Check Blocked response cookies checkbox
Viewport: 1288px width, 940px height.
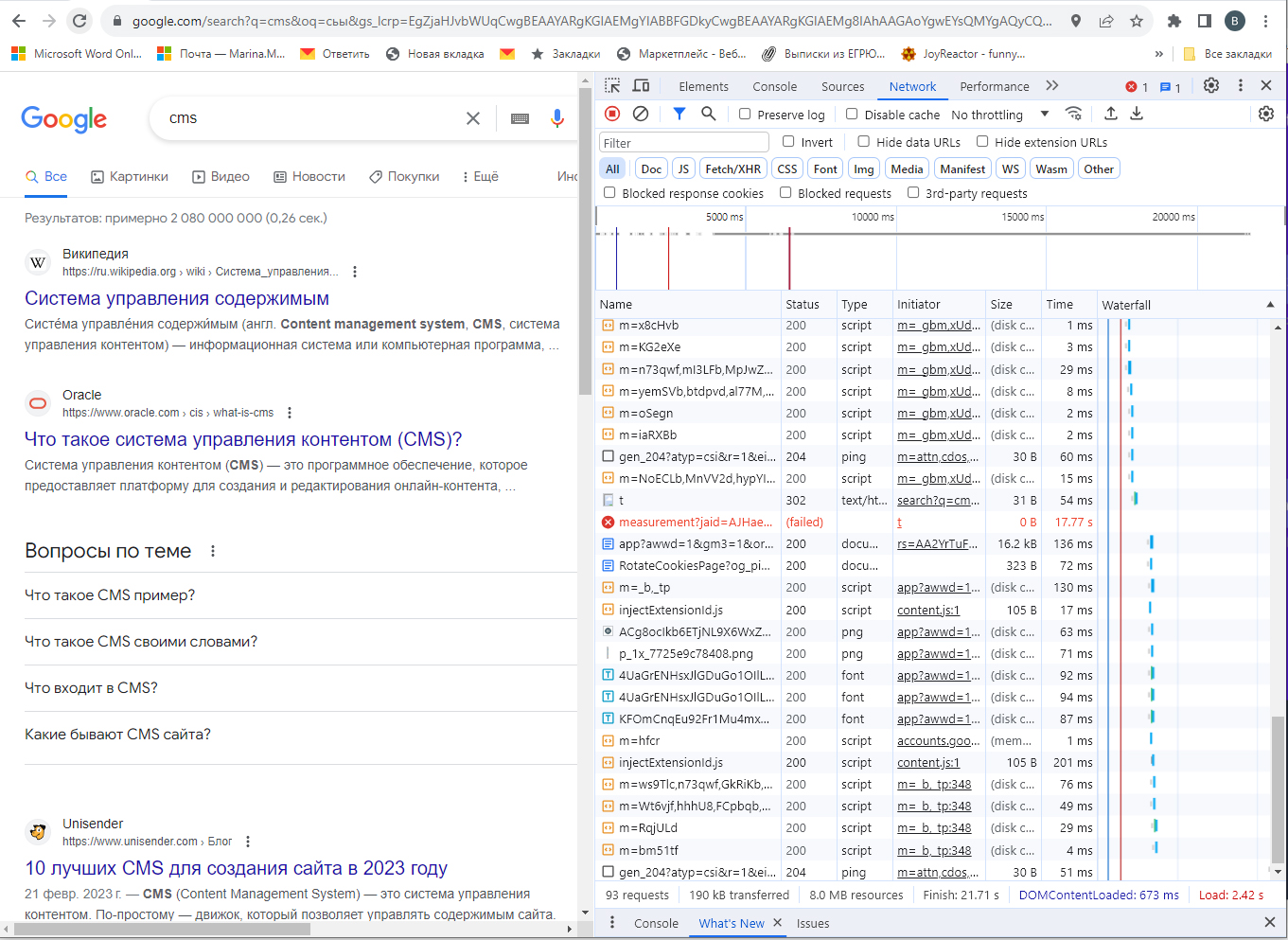pyautogui.click(x=609, y=193)
